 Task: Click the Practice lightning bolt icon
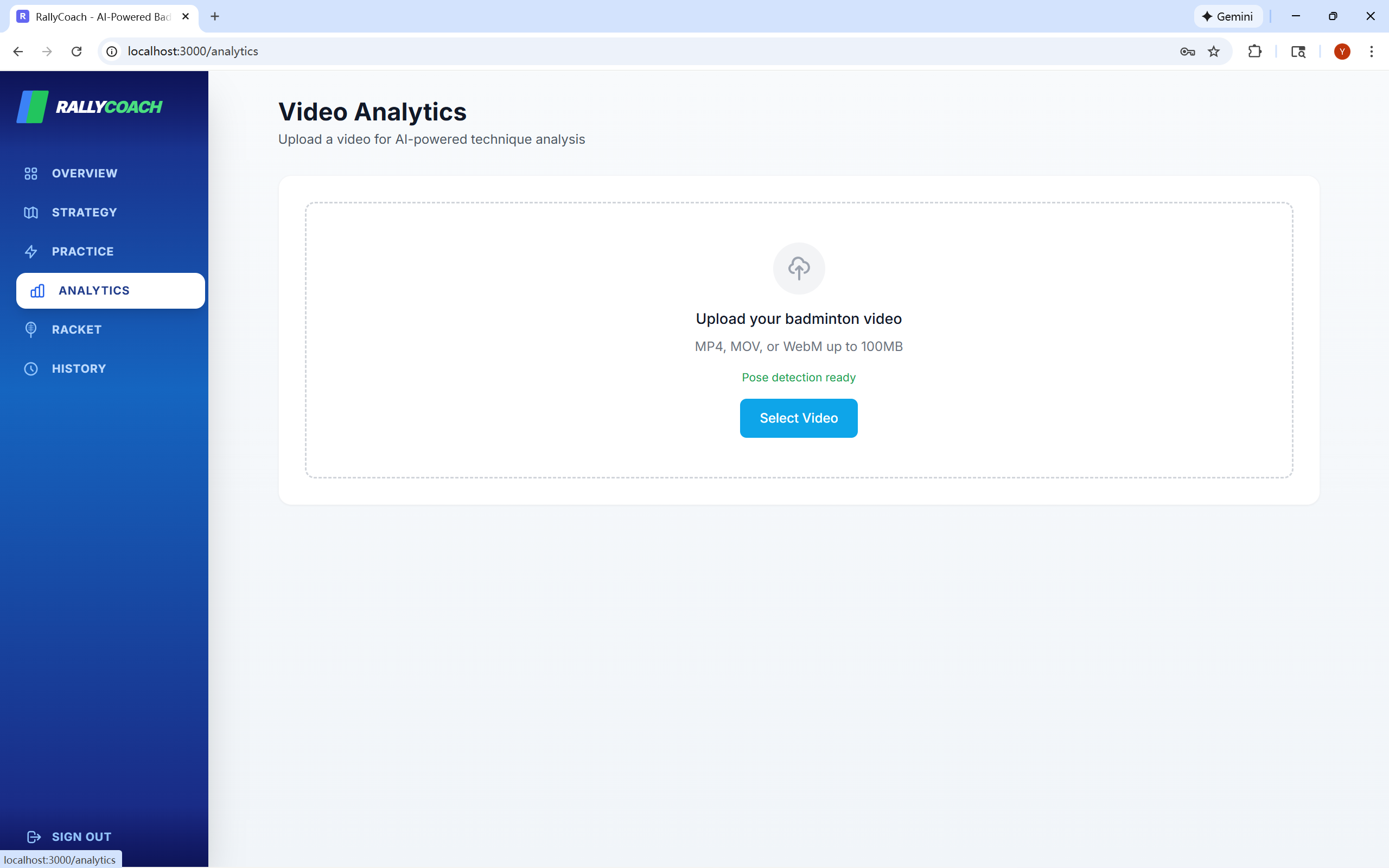click(31, 251)
